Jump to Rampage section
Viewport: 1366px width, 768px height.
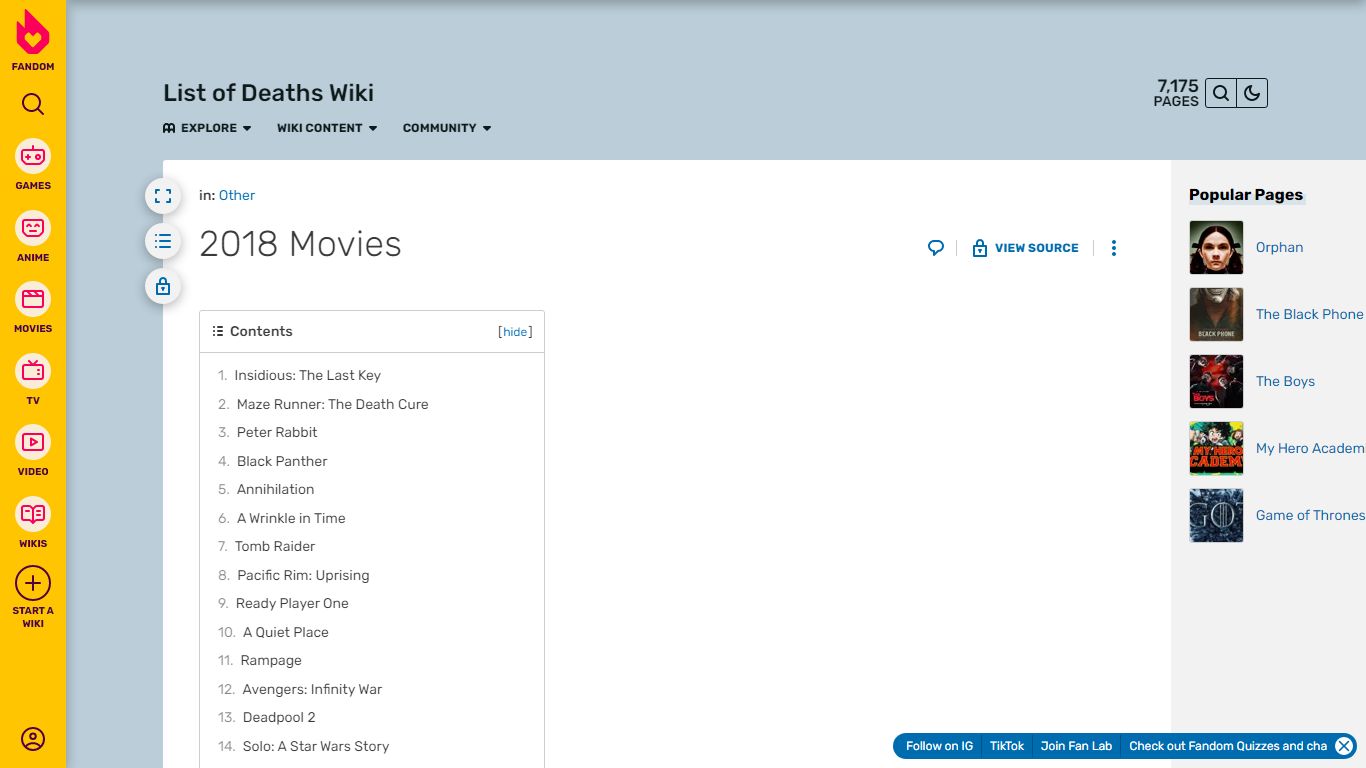coord(271,660)
